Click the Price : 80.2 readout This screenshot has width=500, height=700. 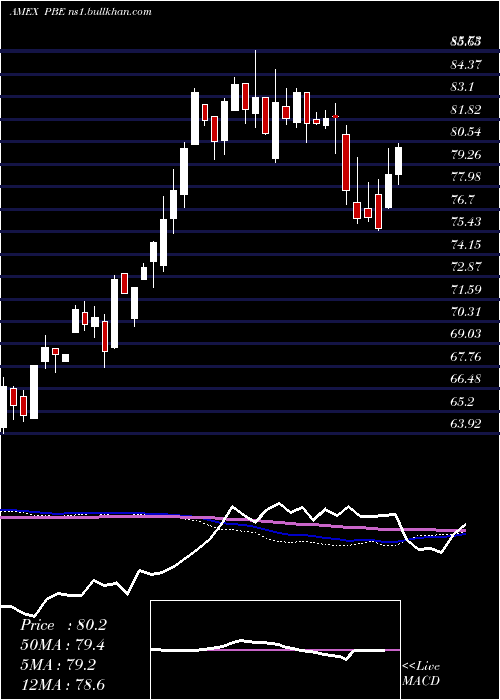pos(63,625)
